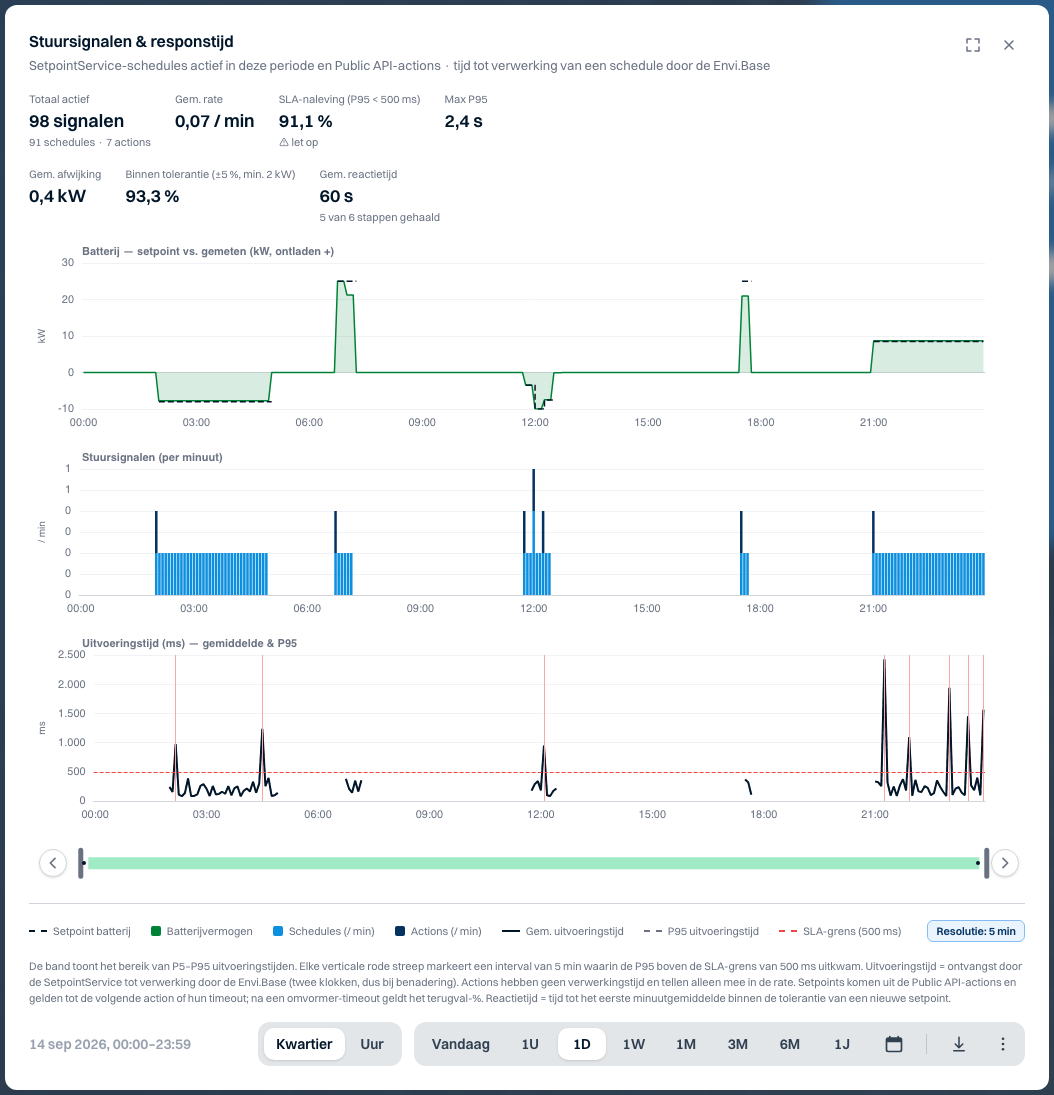The height and width of the screenshot is (1095, 1054).
Task: Switch range to 3M
Action: tap(738, 1044)
